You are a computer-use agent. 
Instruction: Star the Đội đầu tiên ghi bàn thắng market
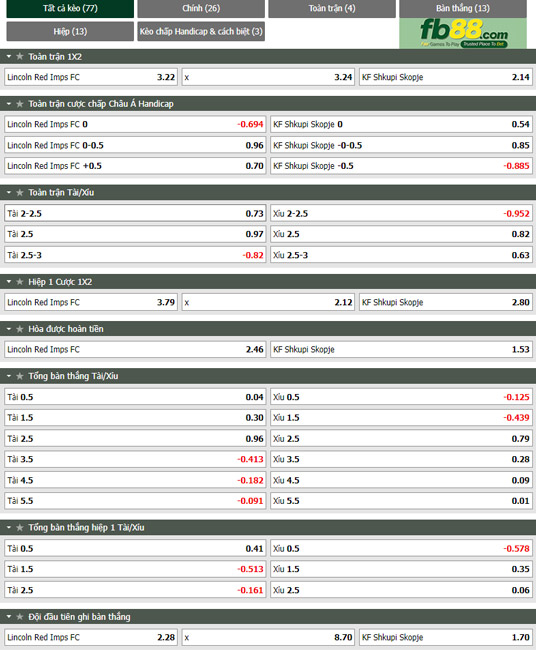(x=20, y=617)
